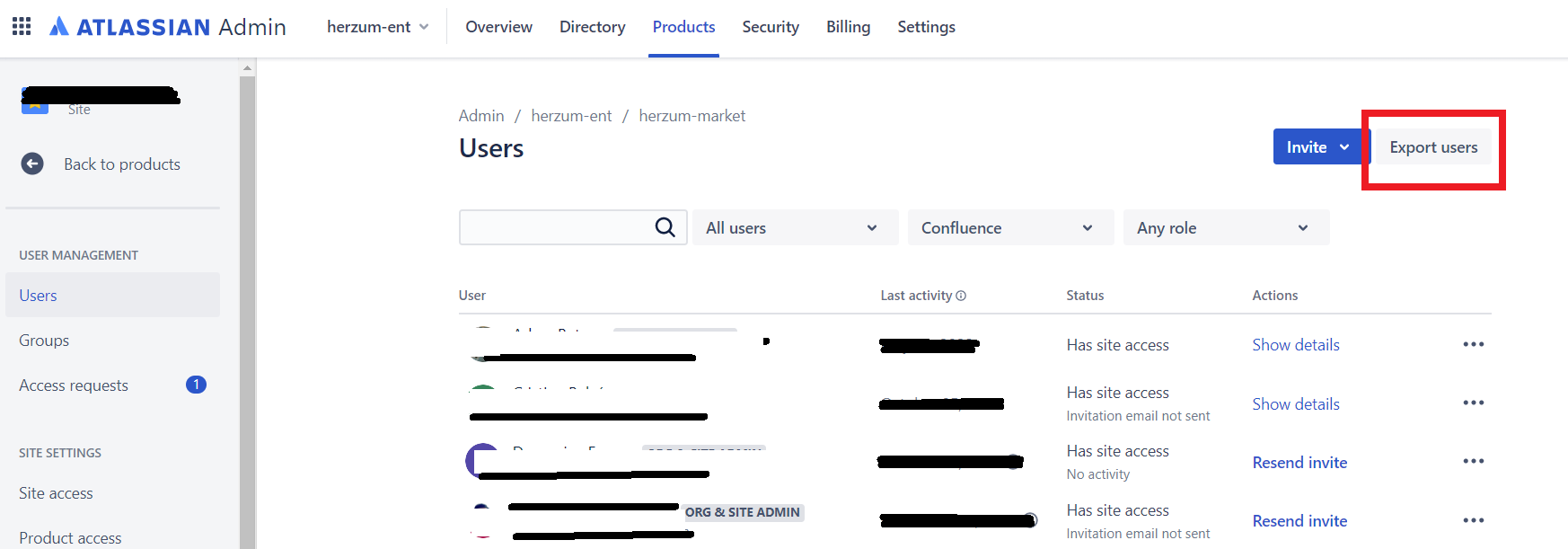Screen dimensions: 1568x549
Task: Open more actions for the No activity row
Action: pyautogui.click(x=1473, y=461)
